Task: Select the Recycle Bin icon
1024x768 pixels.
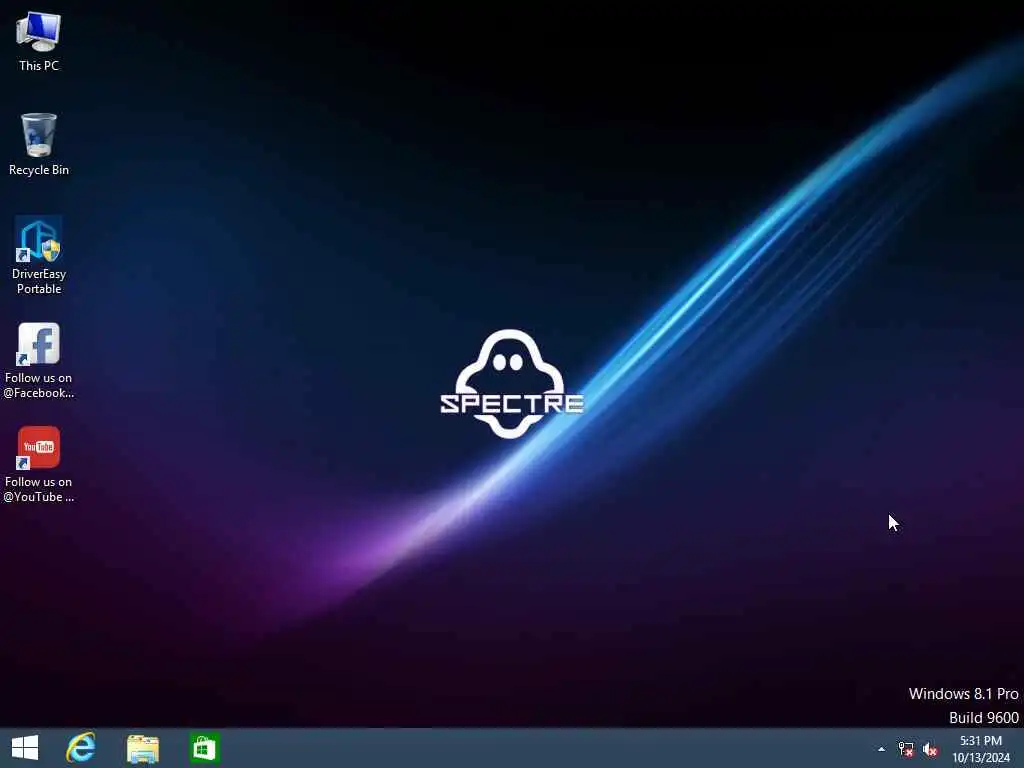Action: tap(39, 144)
